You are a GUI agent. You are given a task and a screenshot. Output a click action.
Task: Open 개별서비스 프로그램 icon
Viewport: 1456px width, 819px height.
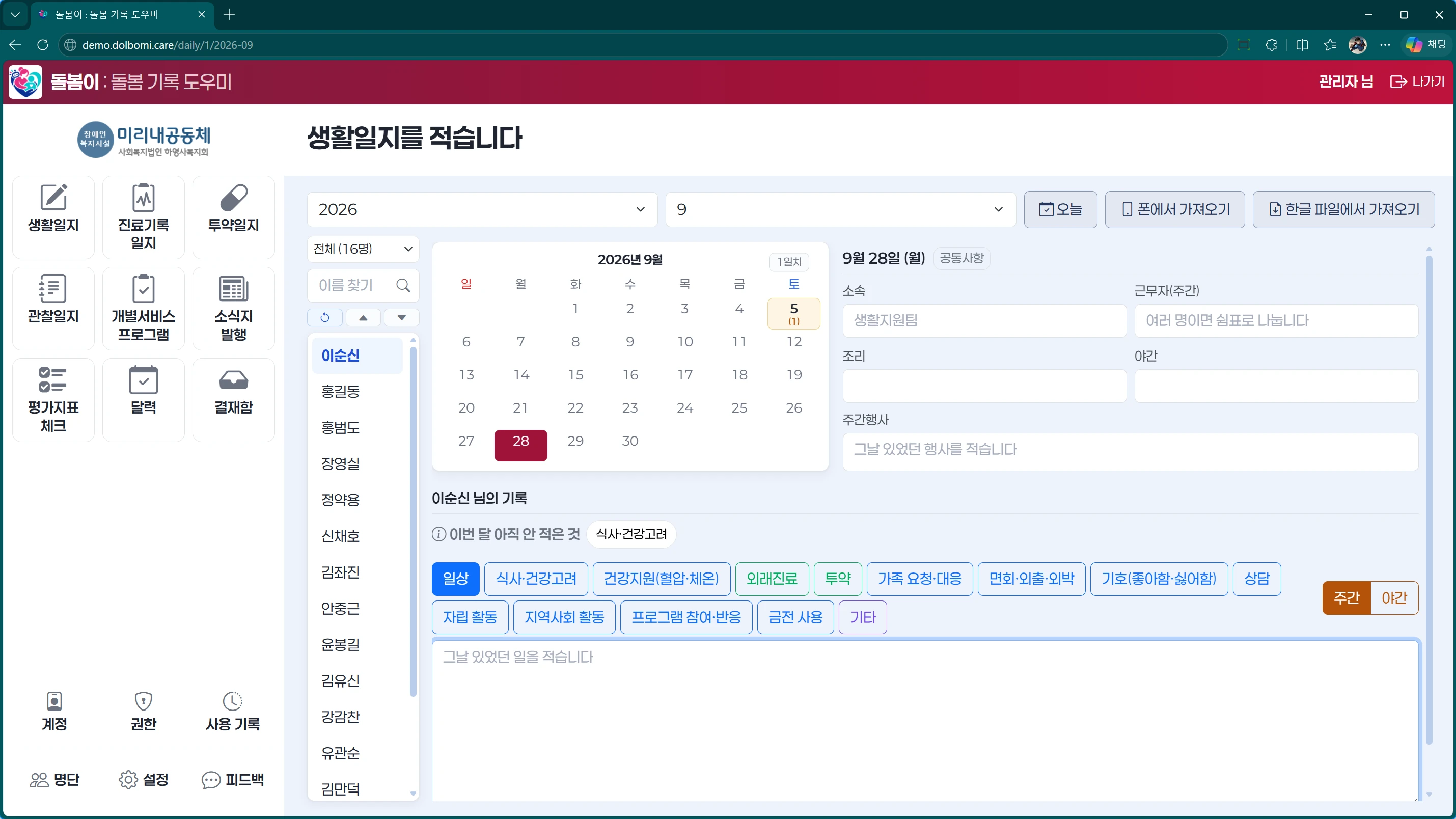point(144,308)
